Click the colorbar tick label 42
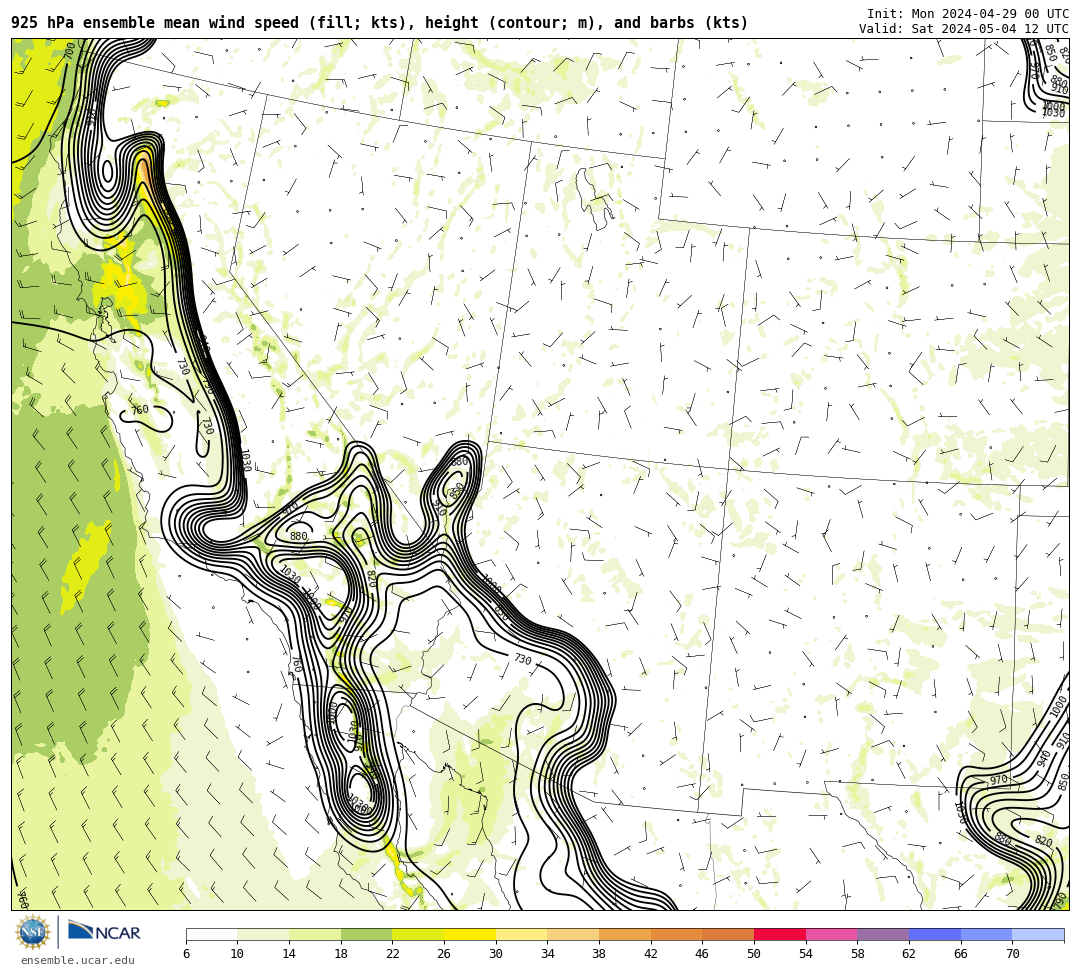Image resolution: width=1080 pixels, height=973 pixels. coord(651,954)
